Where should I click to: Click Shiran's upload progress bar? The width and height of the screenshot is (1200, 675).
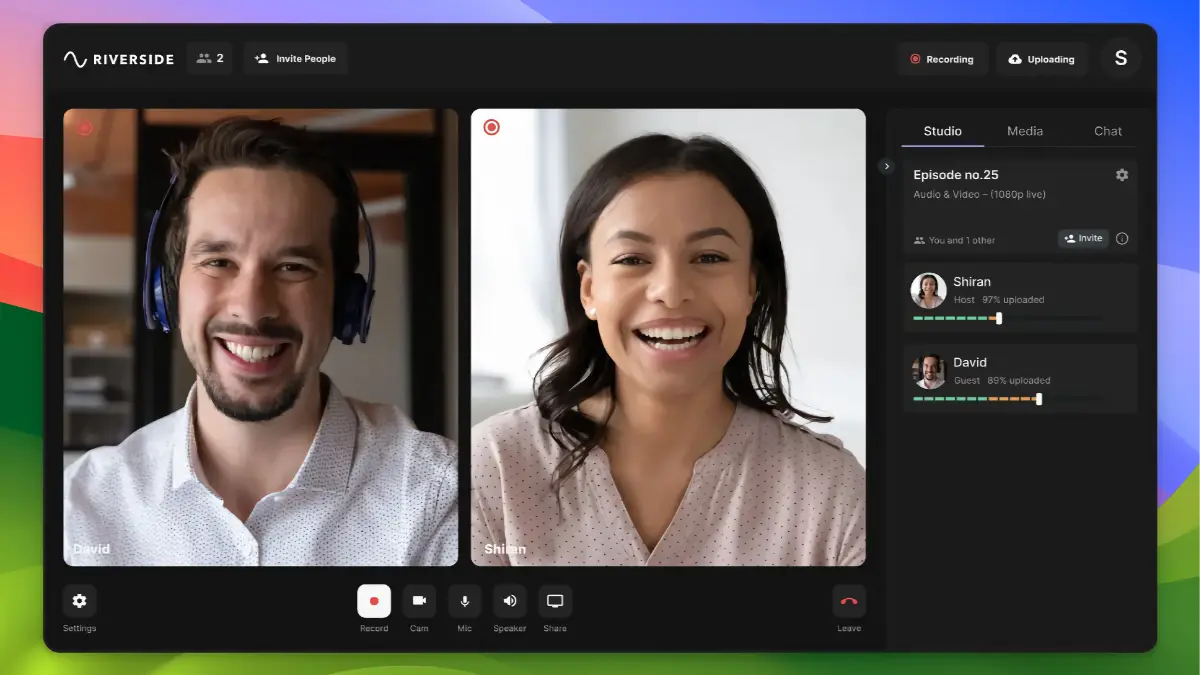point(1007,318)
